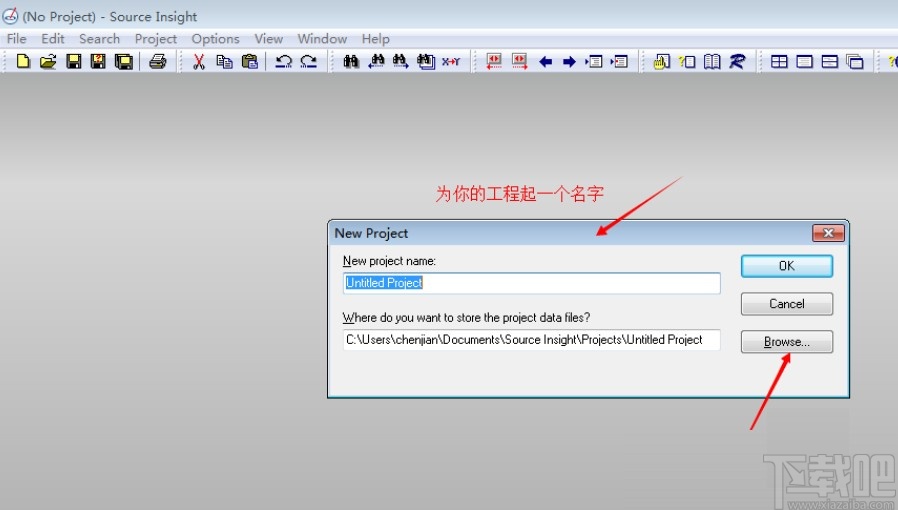Click the Search Files binoculars icon

426,61
